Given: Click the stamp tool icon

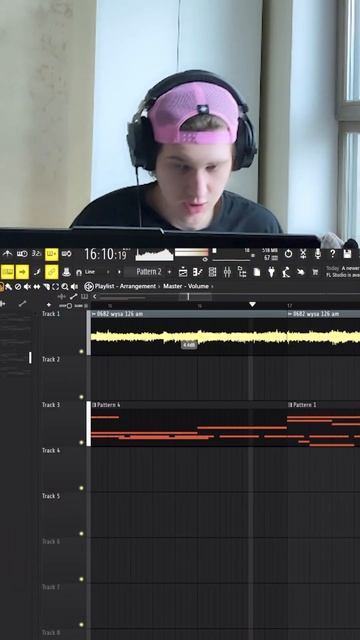Looking at the screenshot, I should pyautogui.click(x=66, y=272).
